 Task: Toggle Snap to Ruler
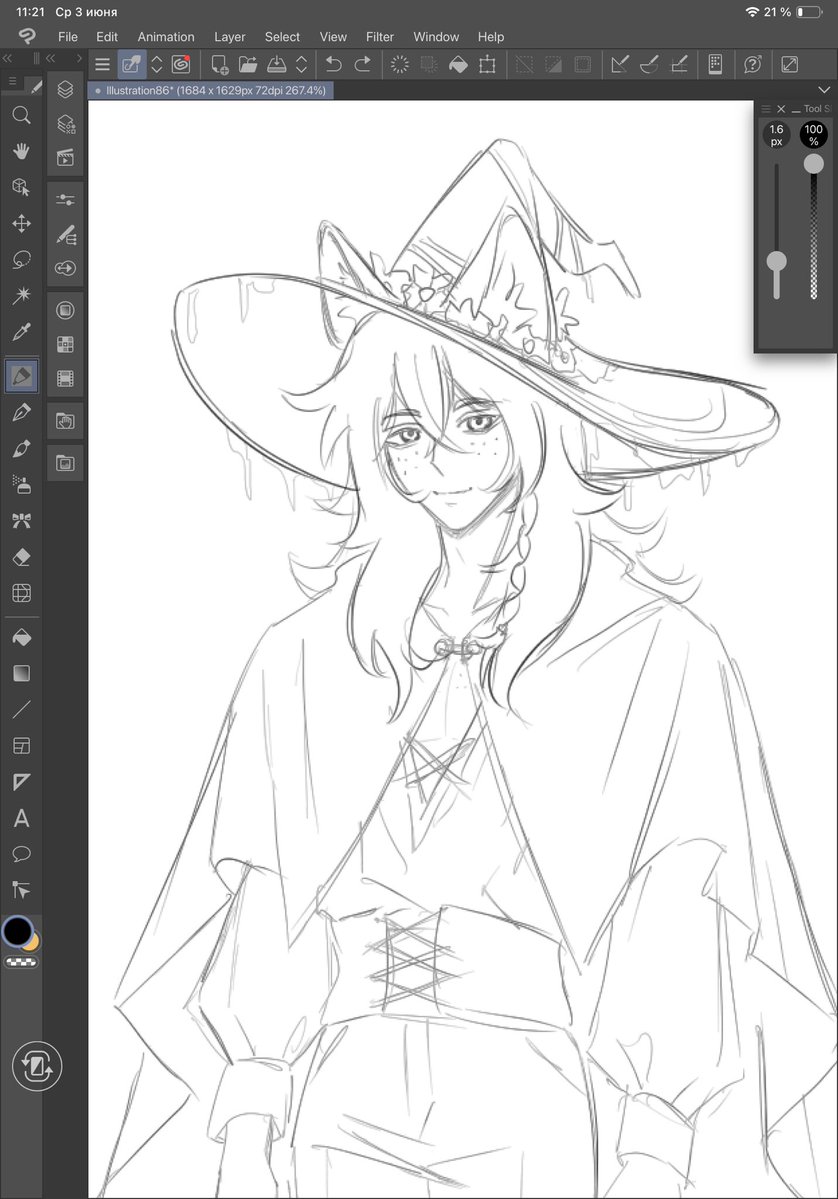click(x=620, y=64)
